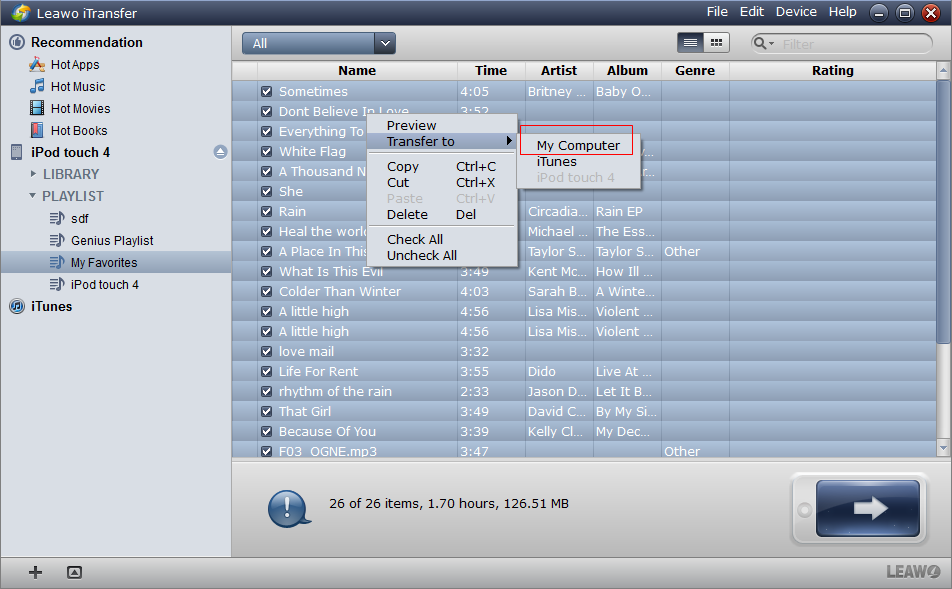
Task: Choose Delete from context menu
Action: (442, 214)
